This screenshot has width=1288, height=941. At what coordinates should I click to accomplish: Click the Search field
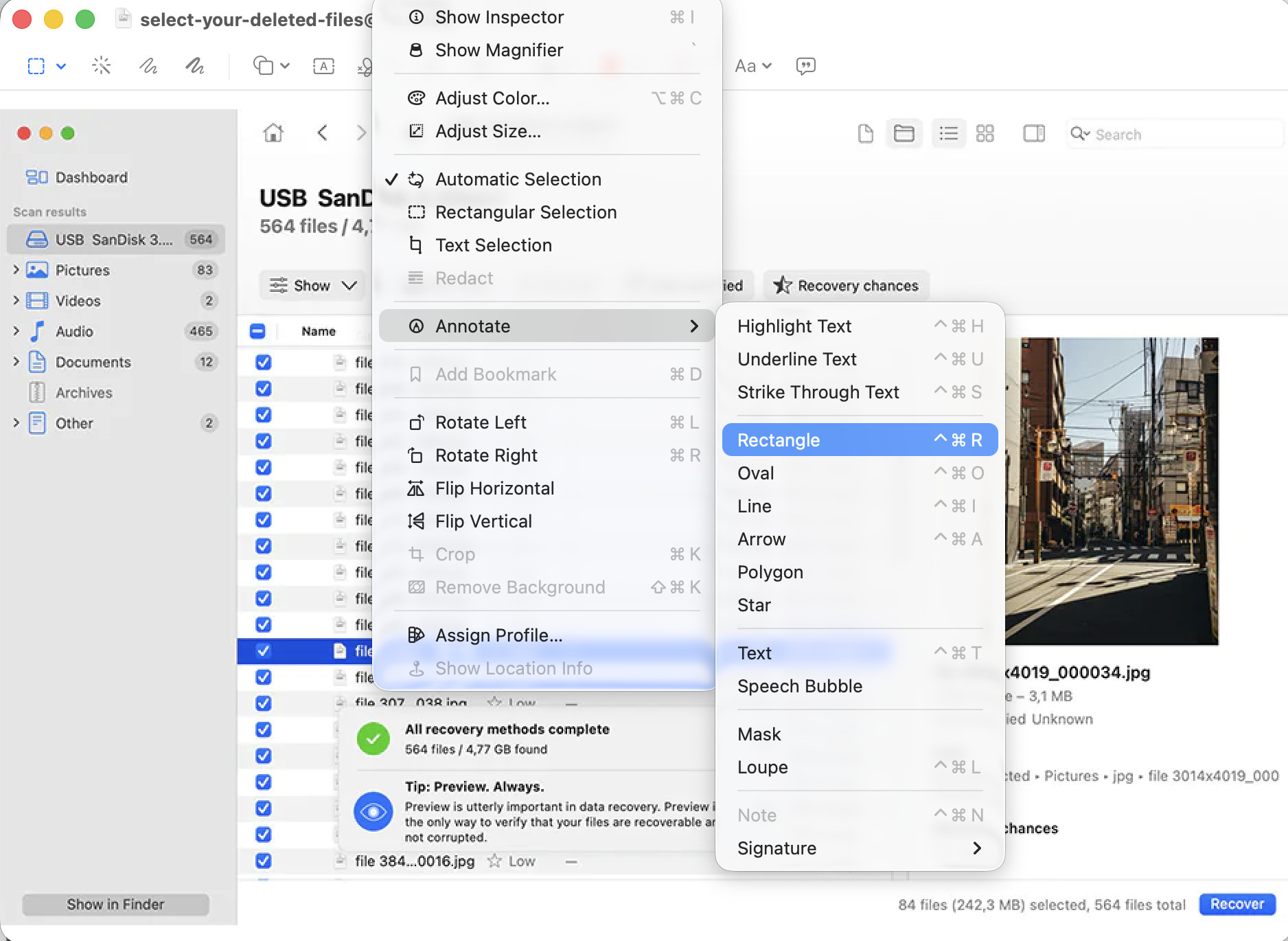1174,134
